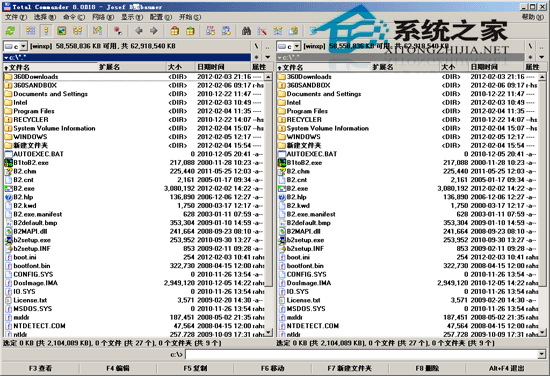This screenshot has width=550, height=376.
Task: Click the Alt+F4 退出 exit button
Action: pyautogui.click(x=507, y=368)
